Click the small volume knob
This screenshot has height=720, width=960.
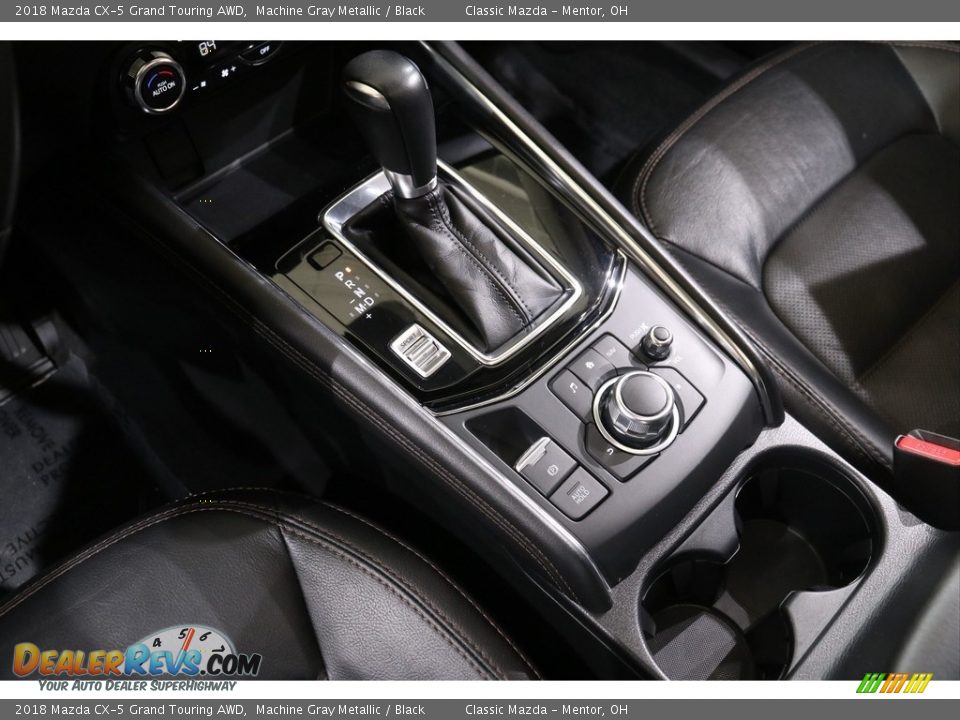click(x=656, y=340)
